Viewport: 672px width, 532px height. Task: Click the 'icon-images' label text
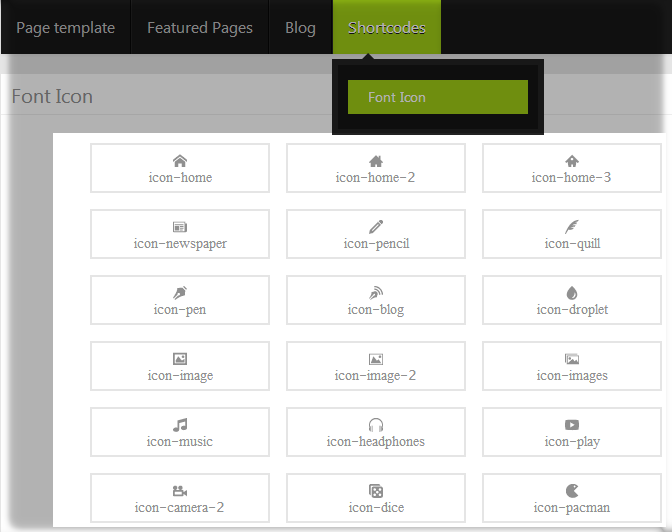tap(572, 376)
